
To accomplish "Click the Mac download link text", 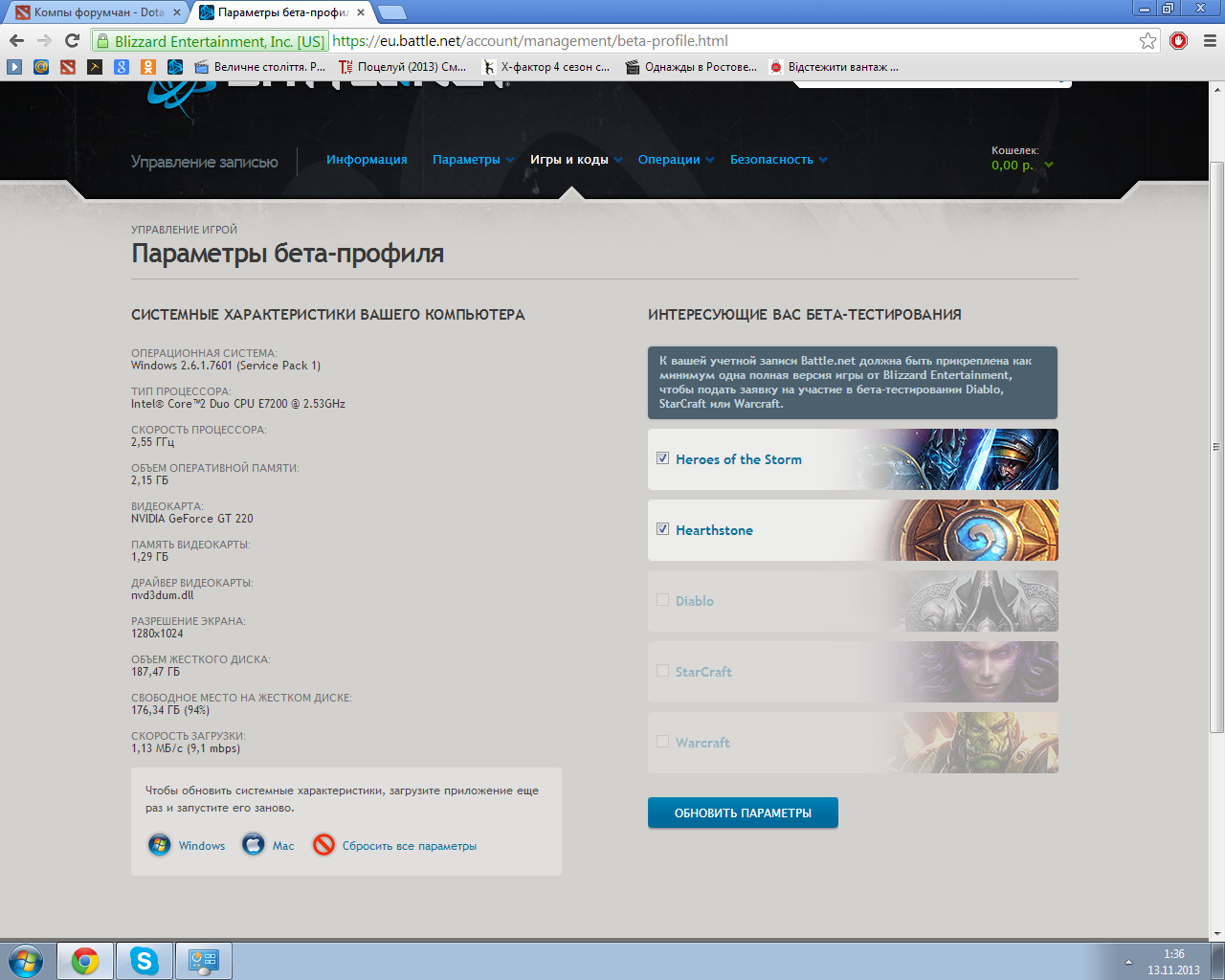I will [283, 846].
